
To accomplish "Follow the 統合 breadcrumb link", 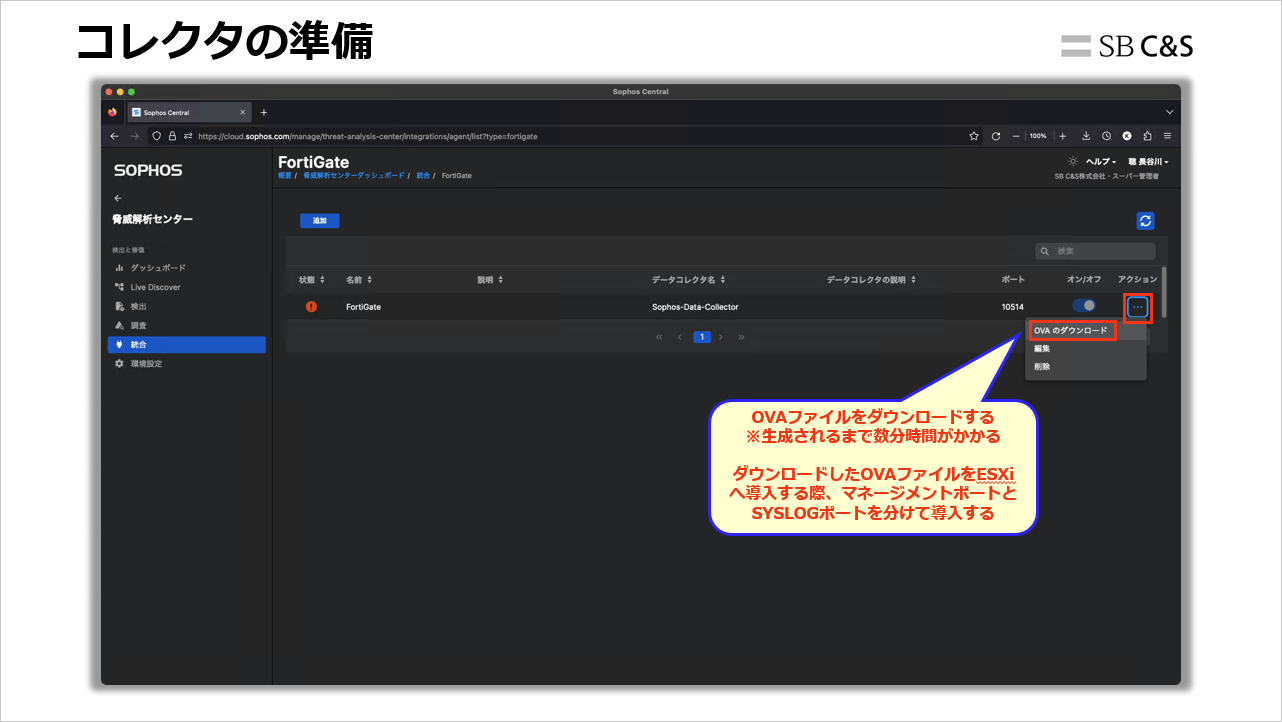I will (x=423, y=175).
